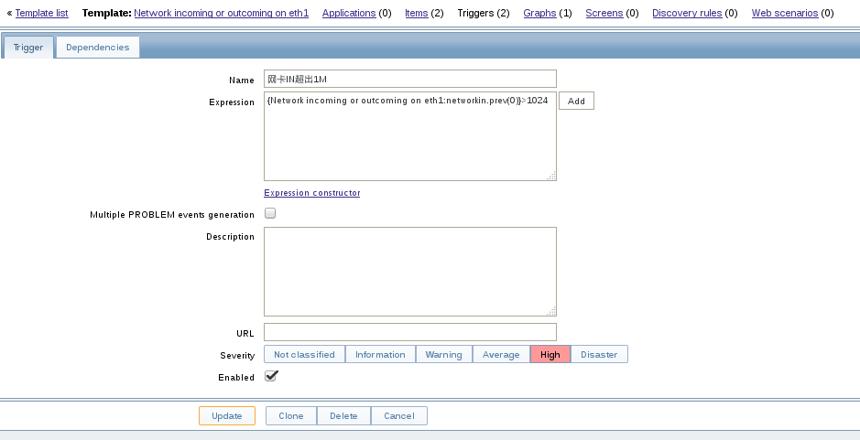Go to the template Items page

[x=416, y=13]
